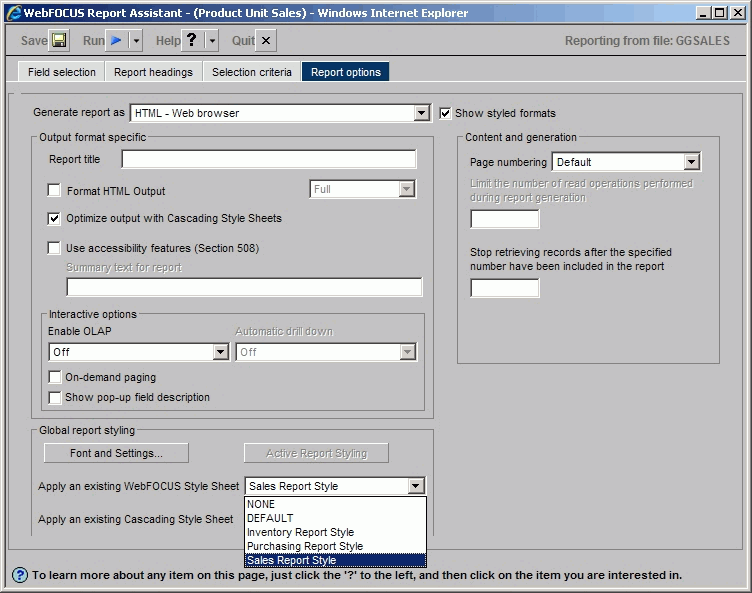The image size is (752, 593).
Task: Click the Active Report Styling button
Action: [316, 453]
